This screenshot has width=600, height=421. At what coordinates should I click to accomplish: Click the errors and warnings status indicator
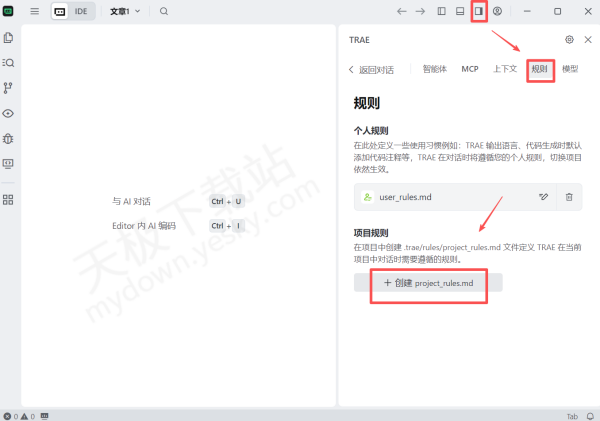click(x=19, y=415)
